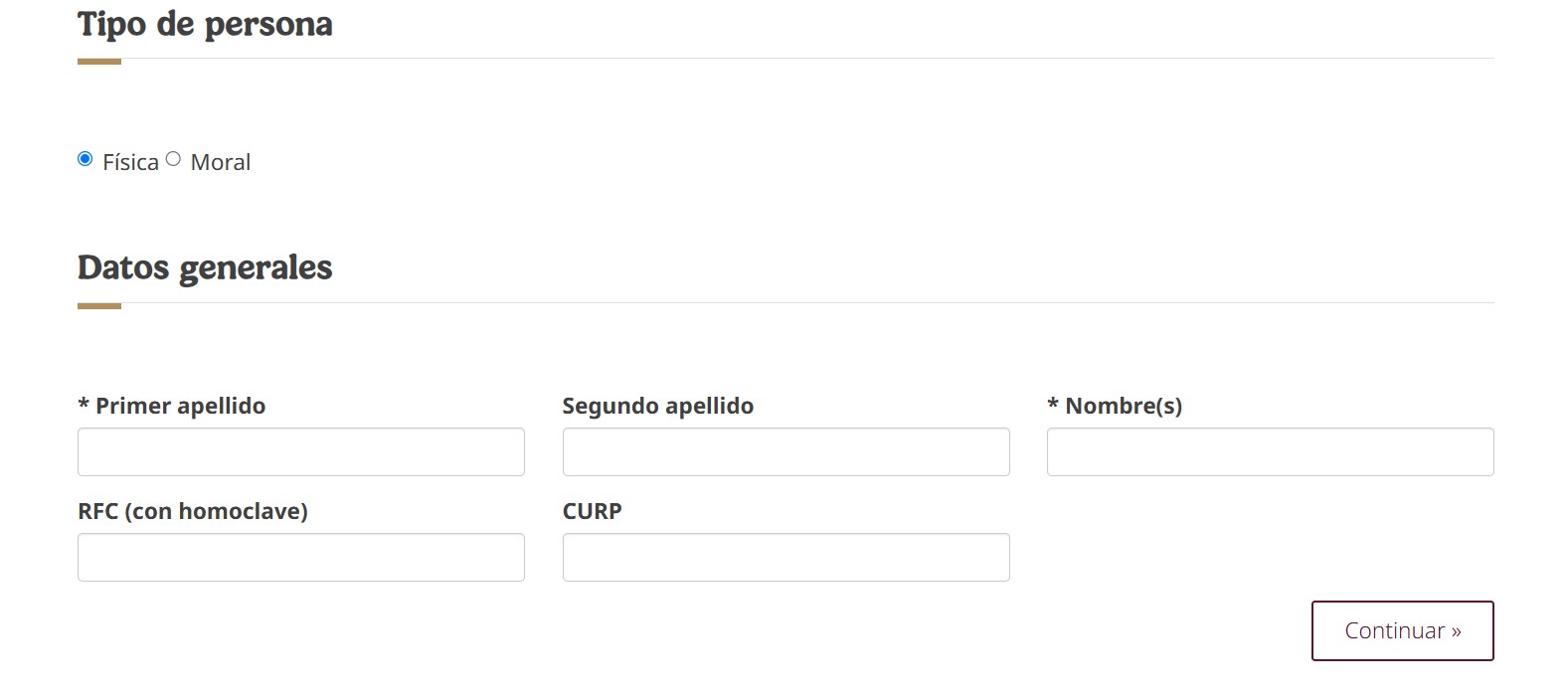The height and width of the screenshot is (697, 1568).
Task: Click the Física label text
Action: [x=130, y=162]
